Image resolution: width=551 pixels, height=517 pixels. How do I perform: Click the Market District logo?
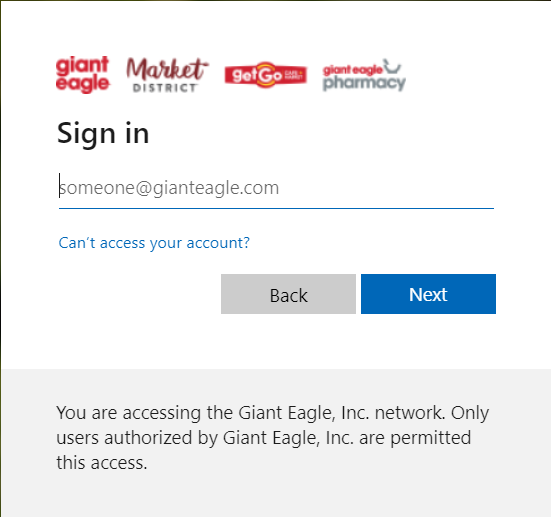point(167,75)
